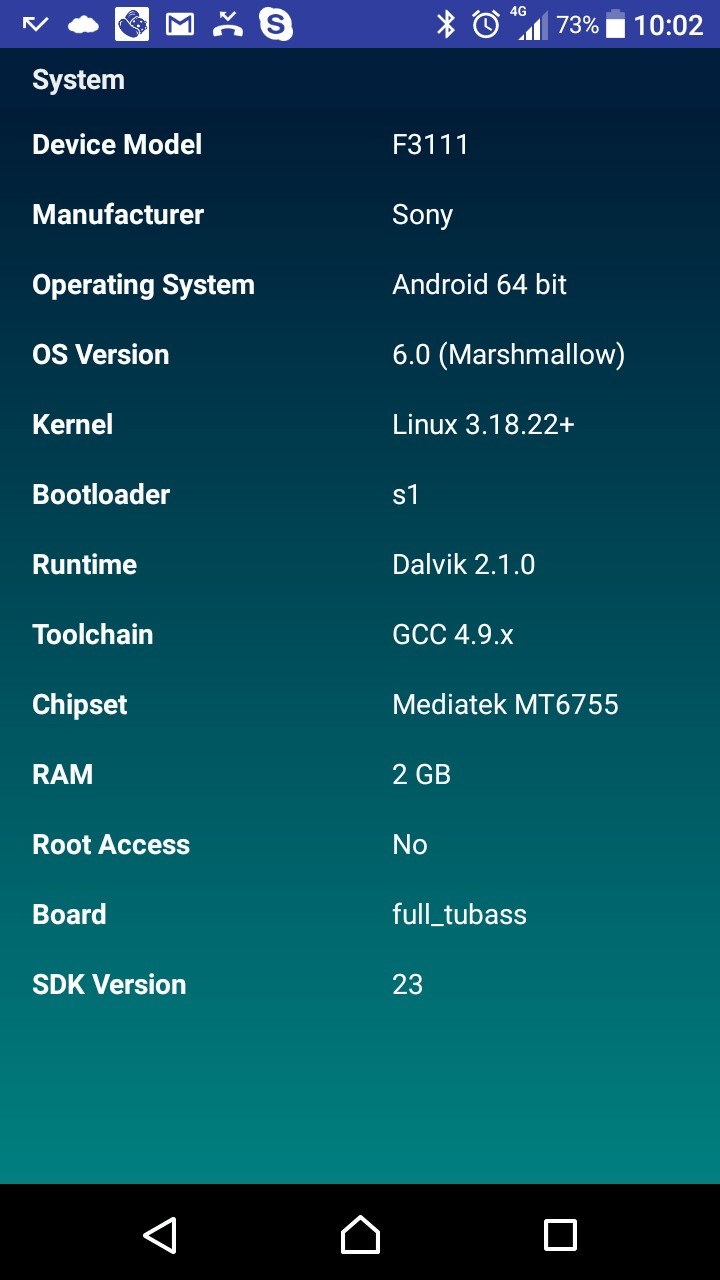The image size is (720, 1280).
Task: Tap the OS Version value 6.0 (Marshmallow)
Action: click(508, 355)
